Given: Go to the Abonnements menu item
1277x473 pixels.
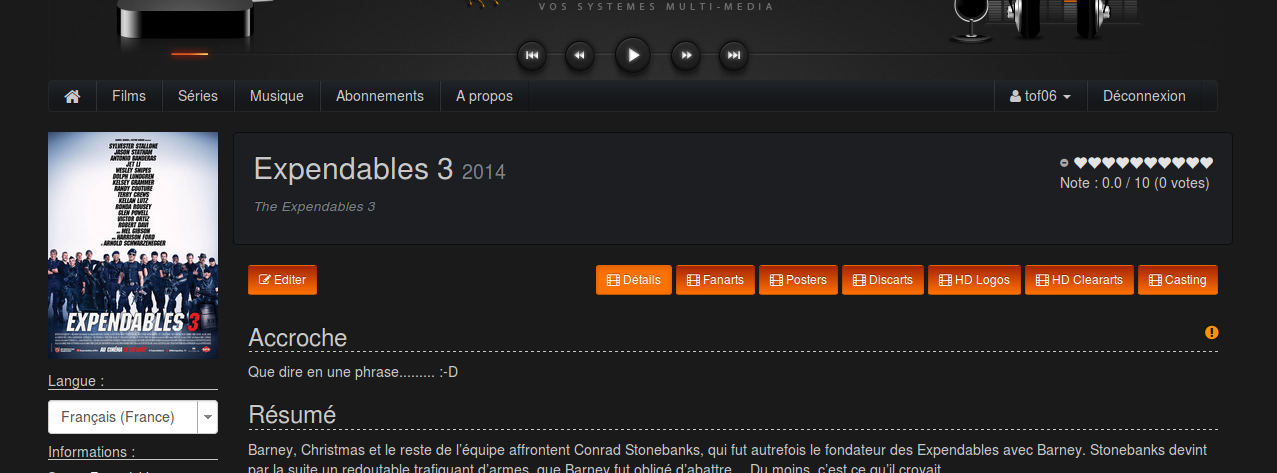Looking at the screenshot, I should (380, 96).
